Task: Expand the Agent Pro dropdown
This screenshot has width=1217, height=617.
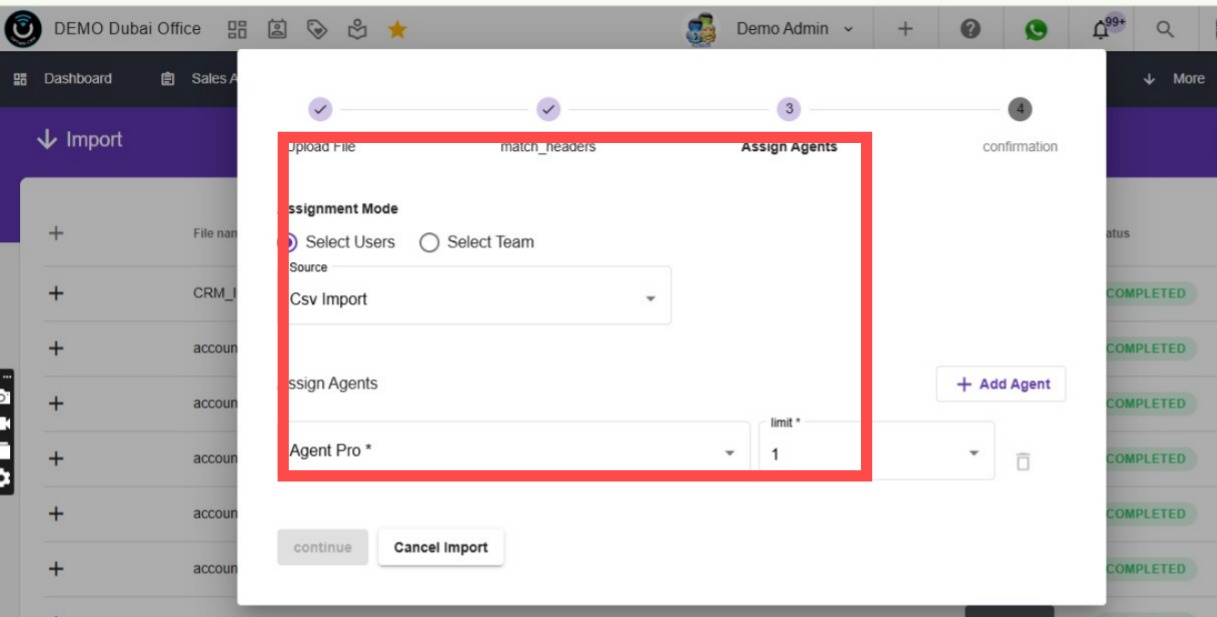Action: pos(514,451)
